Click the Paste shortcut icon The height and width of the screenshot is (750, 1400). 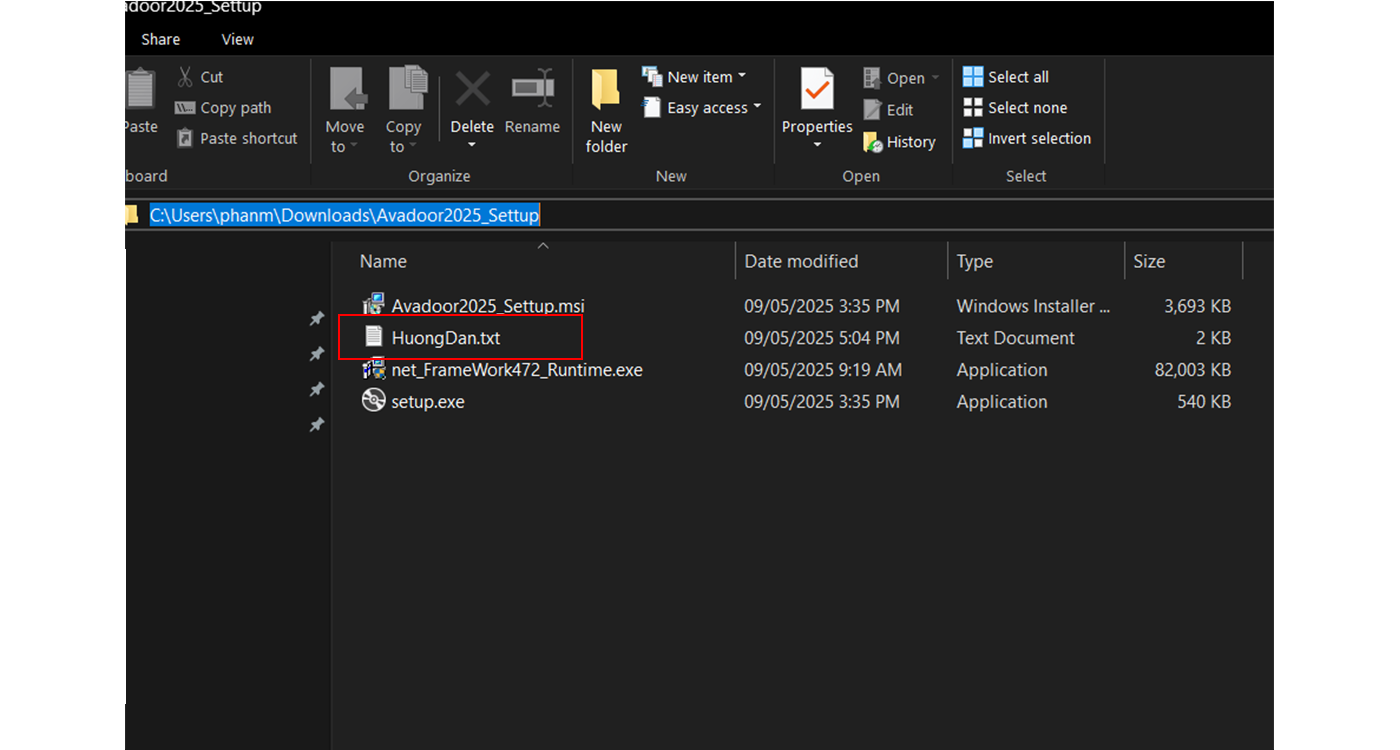click(185, 139)
